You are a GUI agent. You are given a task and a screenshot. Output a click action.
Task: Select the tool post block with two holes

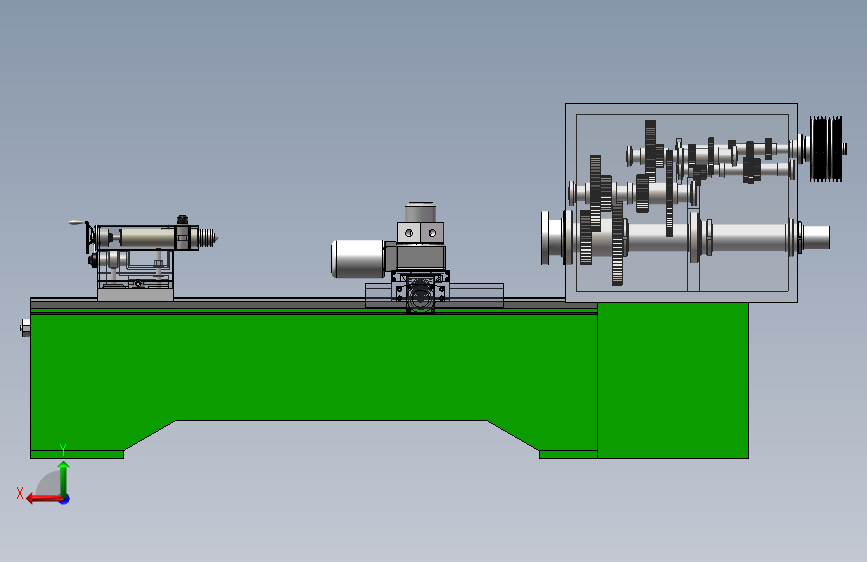420,233
